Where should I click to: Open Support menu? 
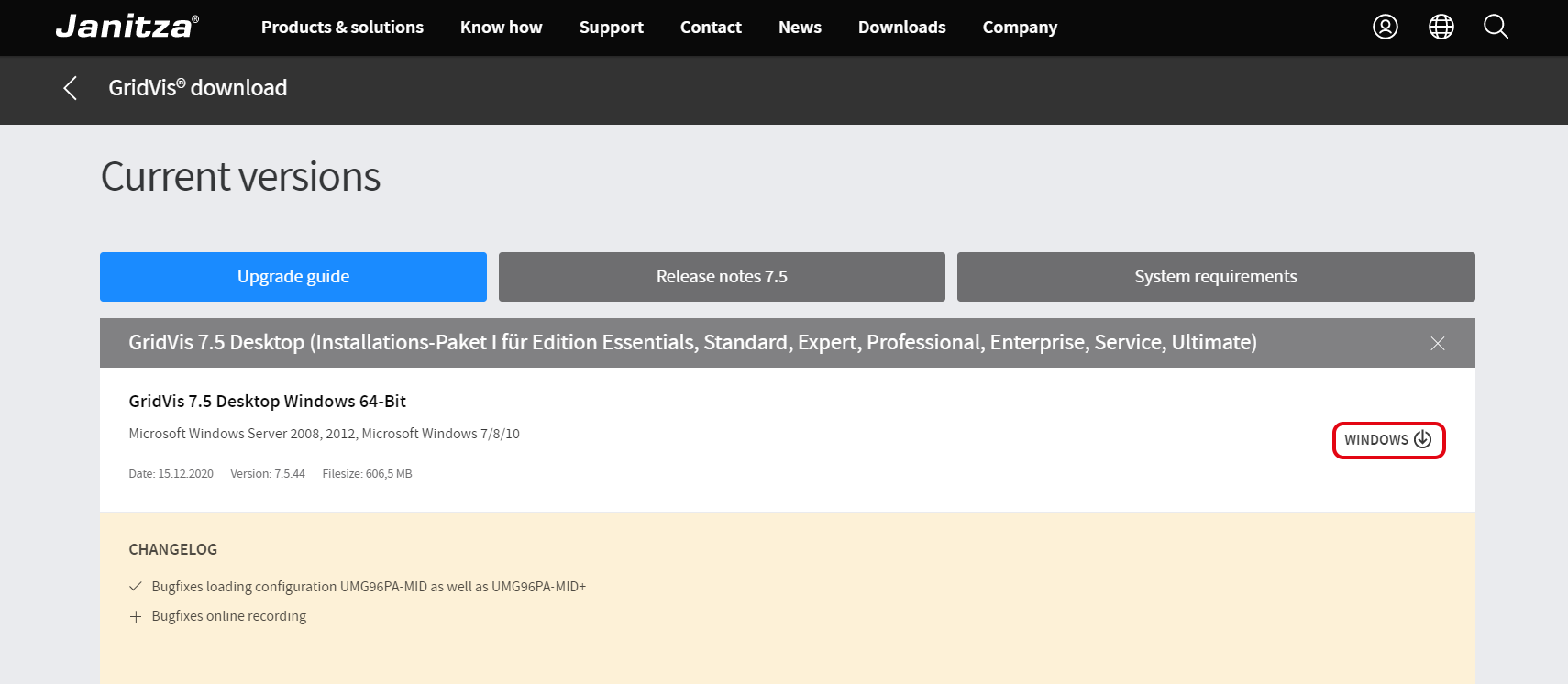pos(612,28)
